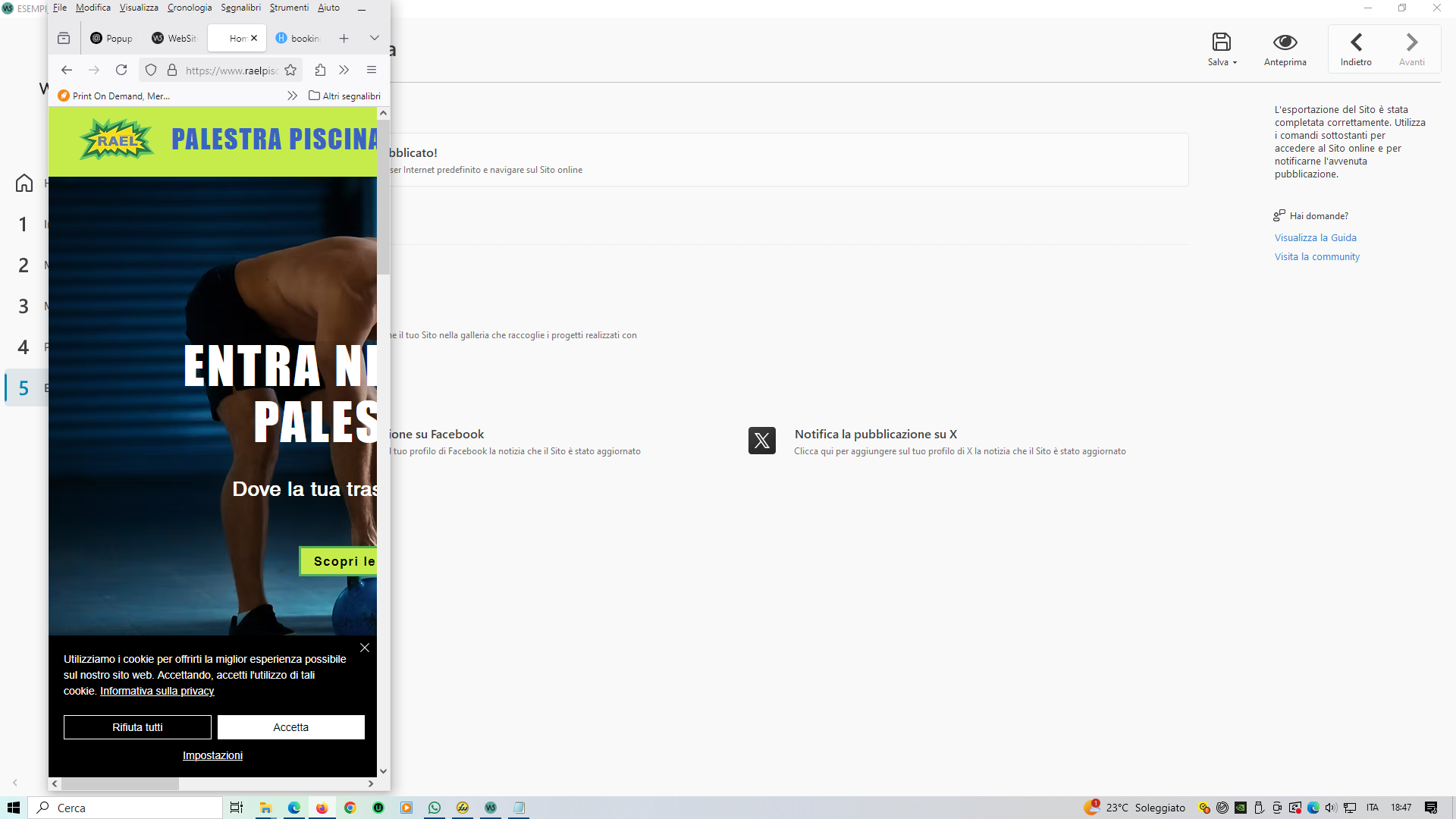The width and height of the screenshot is (1456, 819).
Task: Expand the list all tabs chevron
Action: tap(375, 38)
